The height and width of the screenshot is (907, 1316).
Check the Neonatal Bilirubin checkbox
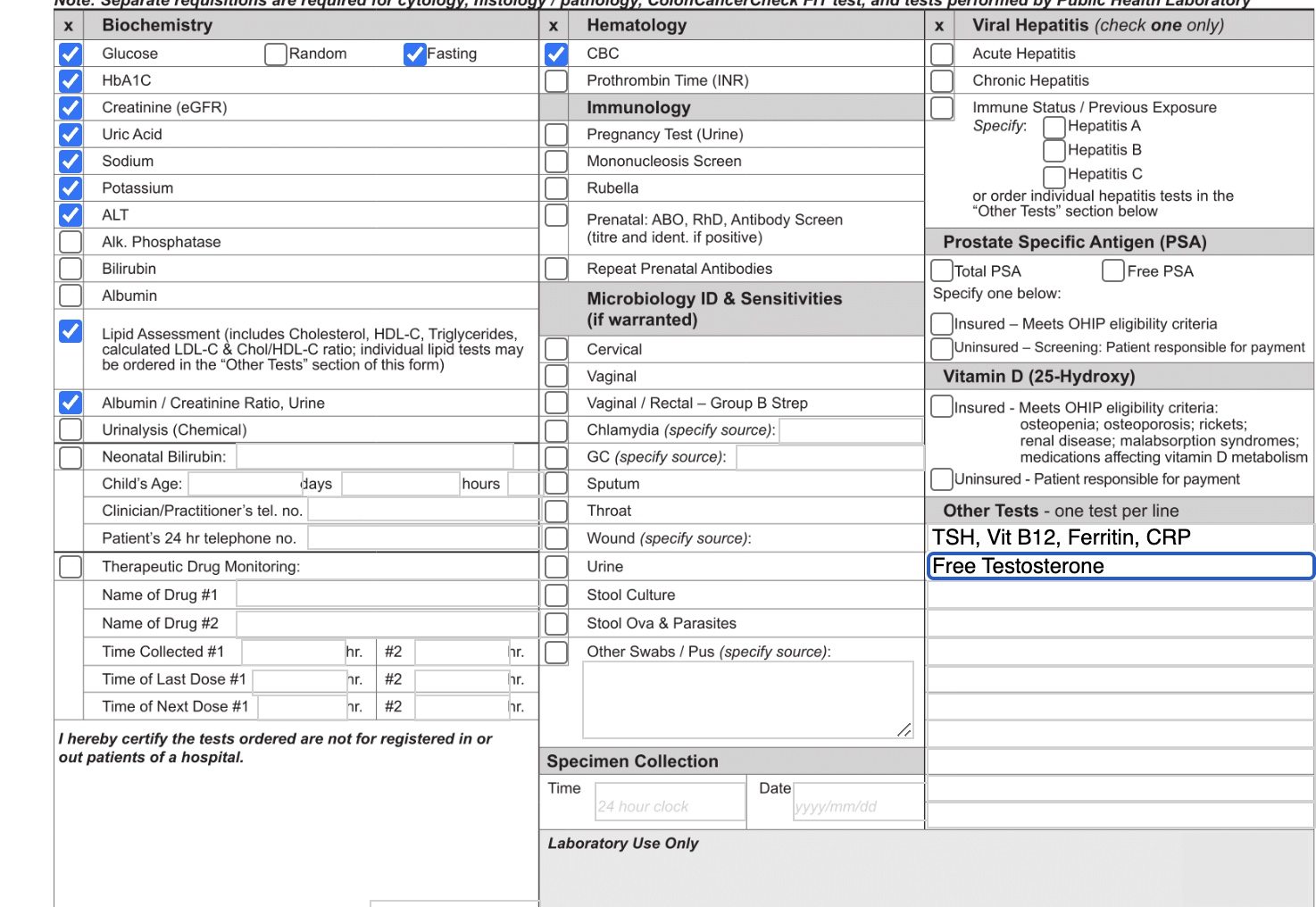[x=71, y=457]
